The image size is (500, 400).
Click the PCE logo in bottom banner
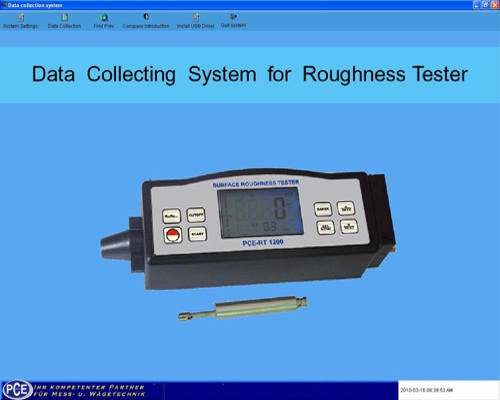pyautogui.click(x=17, y=390)
